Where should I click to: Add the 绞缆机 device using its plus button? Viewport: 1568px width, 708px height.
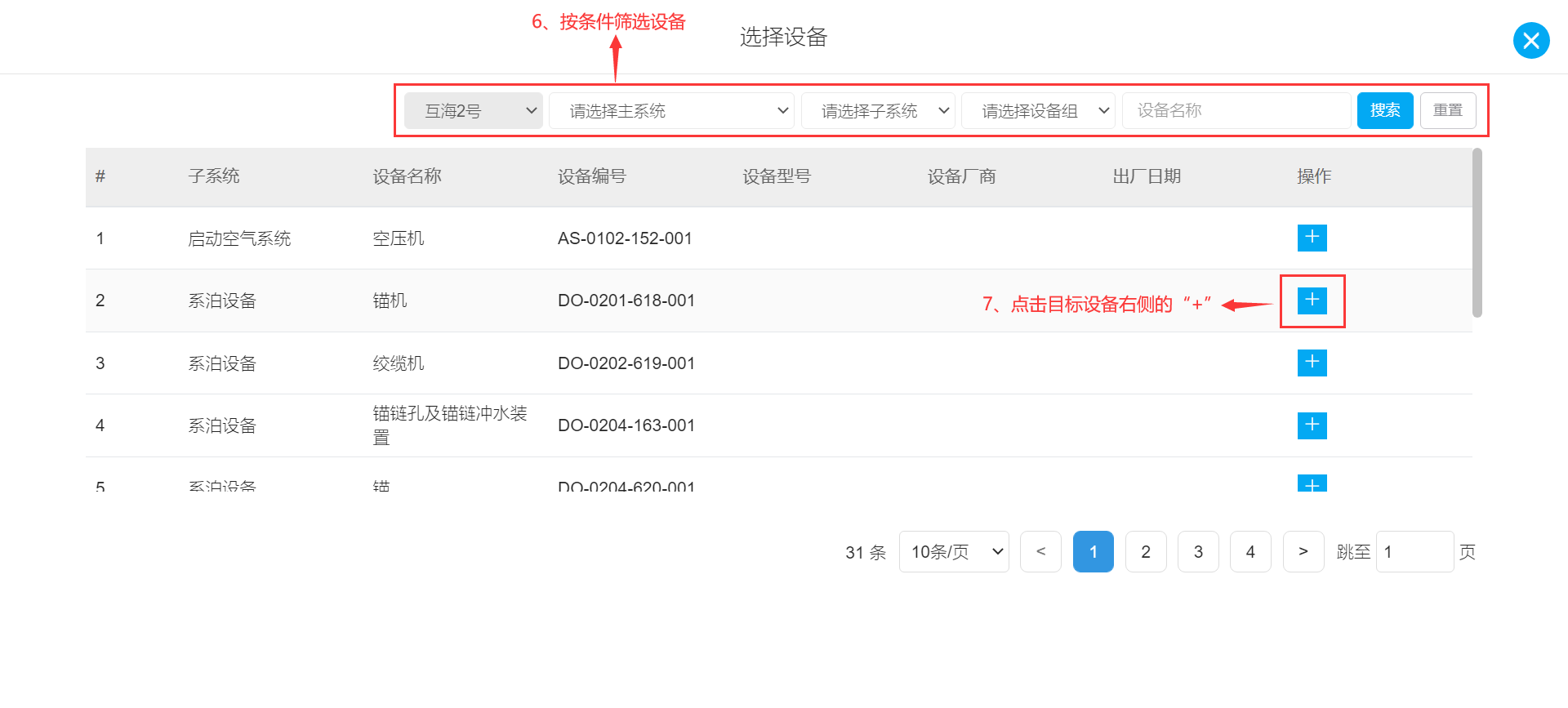click(x=1312, y=363)
